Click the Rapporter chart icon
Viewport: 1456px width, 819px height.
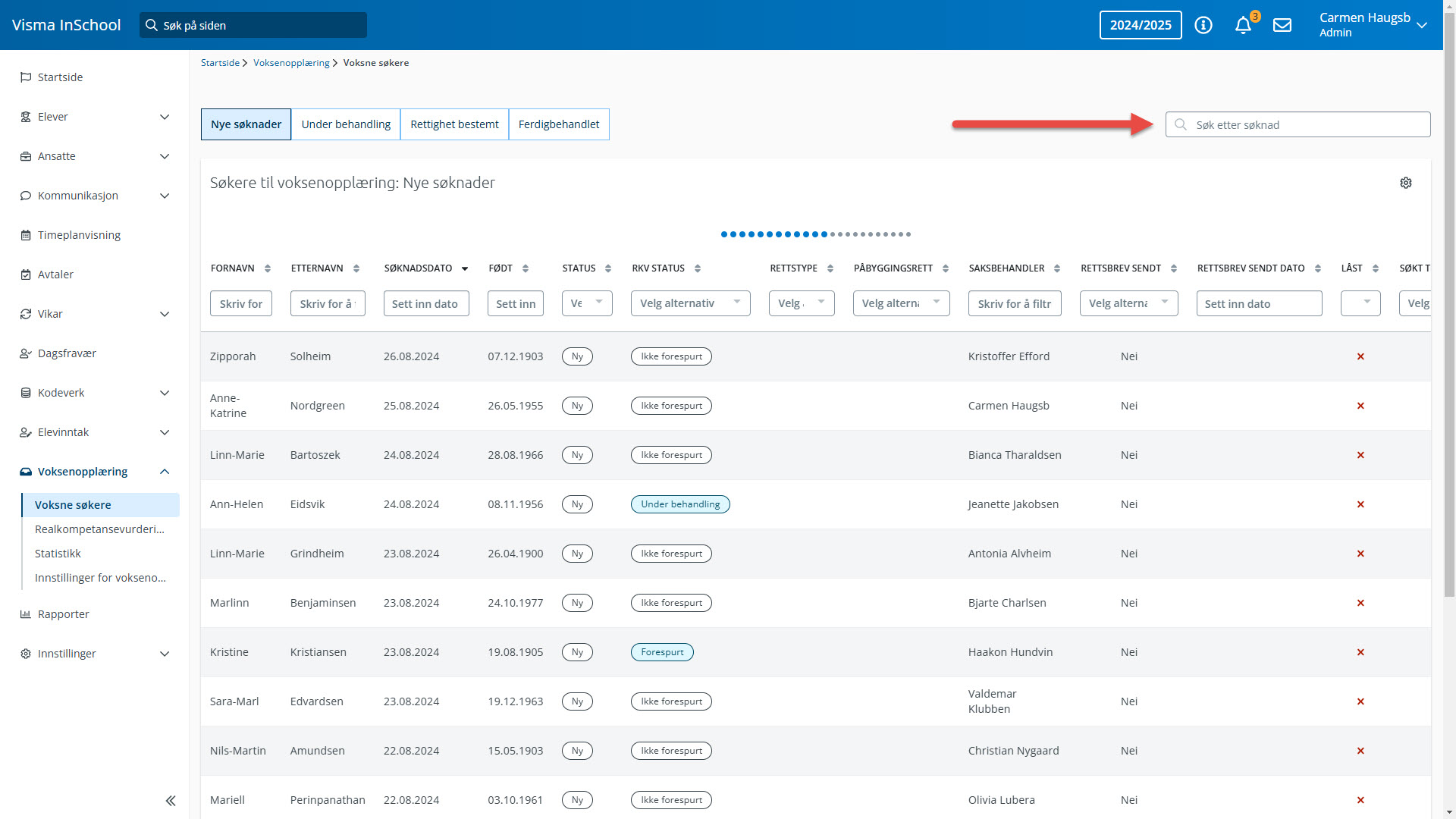tap(26, 614)
